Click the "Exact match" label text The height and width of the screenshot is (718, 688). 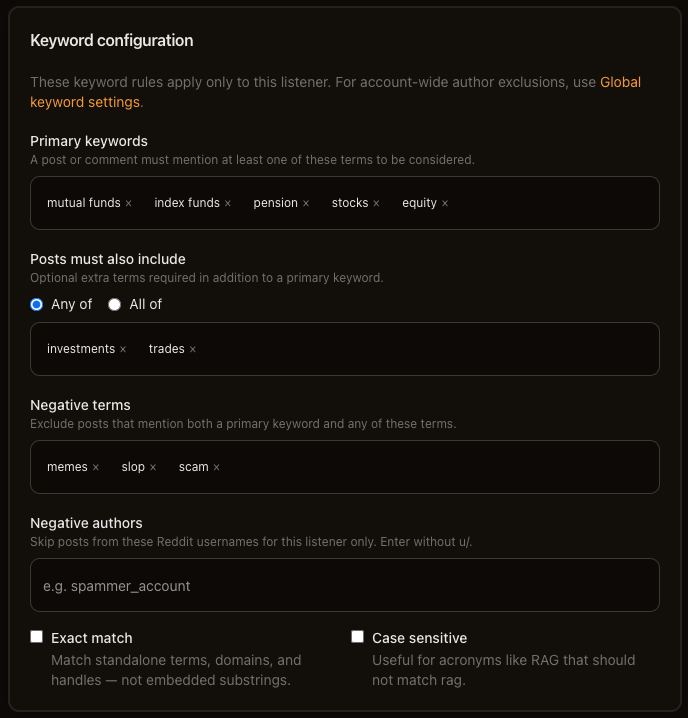pos(92,638)
